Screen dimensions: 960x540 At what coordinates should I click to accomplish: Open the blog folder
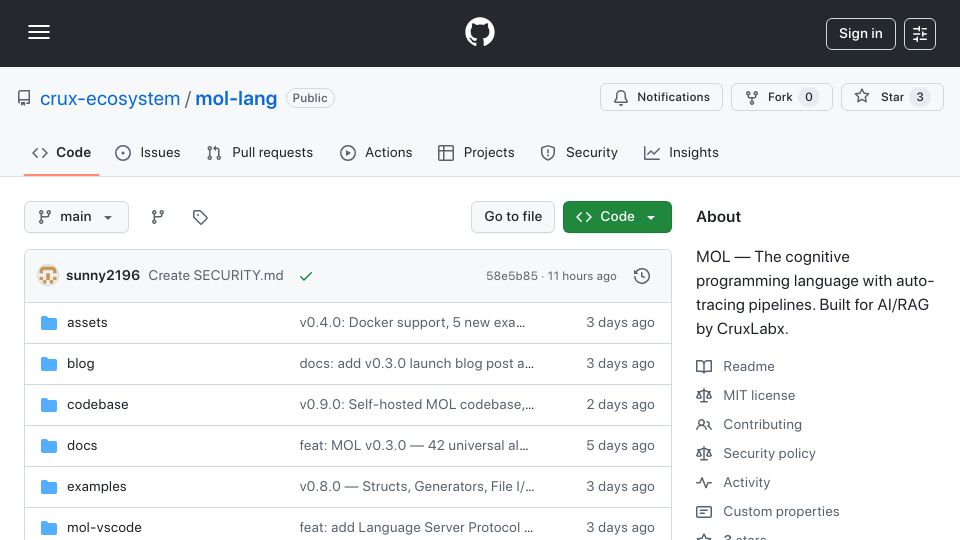click(80, 364)
